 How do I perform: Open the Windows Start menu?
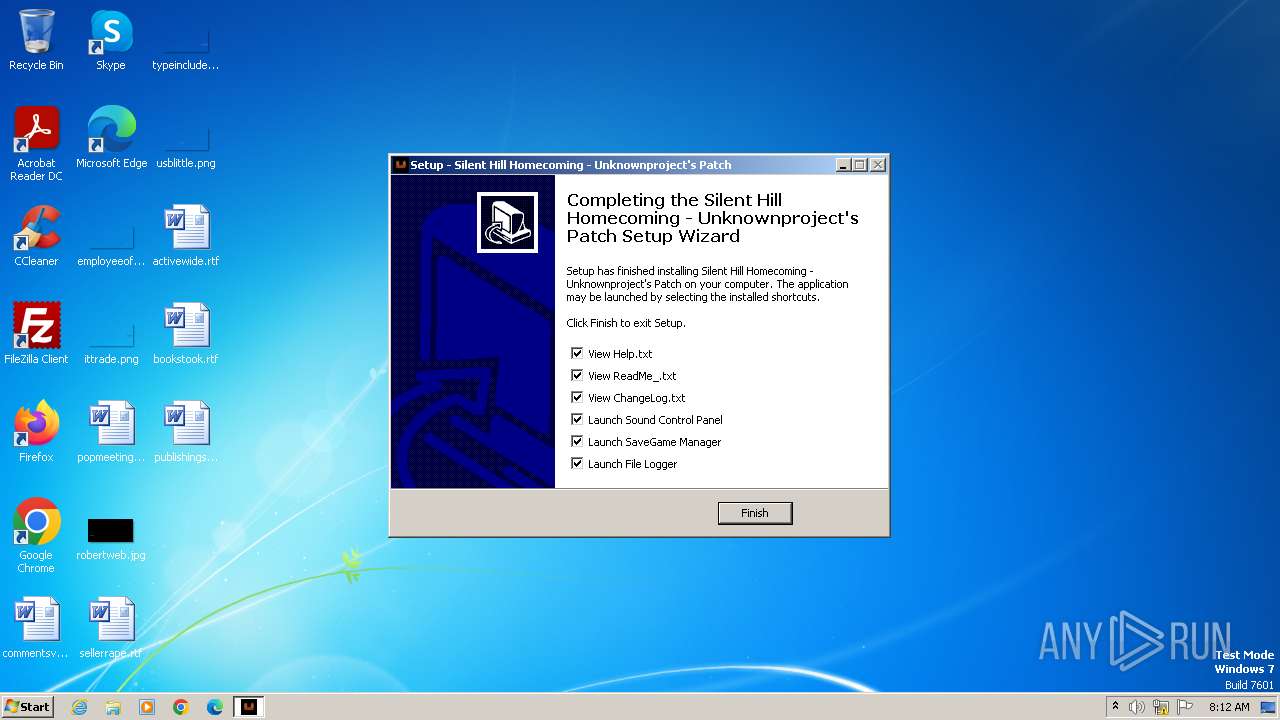[27, 706]
